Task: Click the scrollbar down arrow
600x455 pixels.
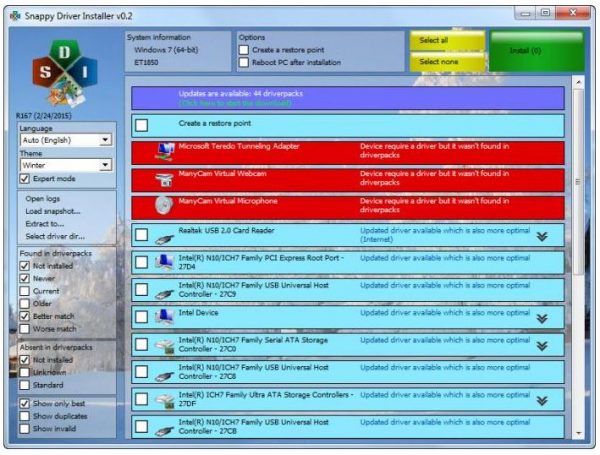Action: coord(578,433)
